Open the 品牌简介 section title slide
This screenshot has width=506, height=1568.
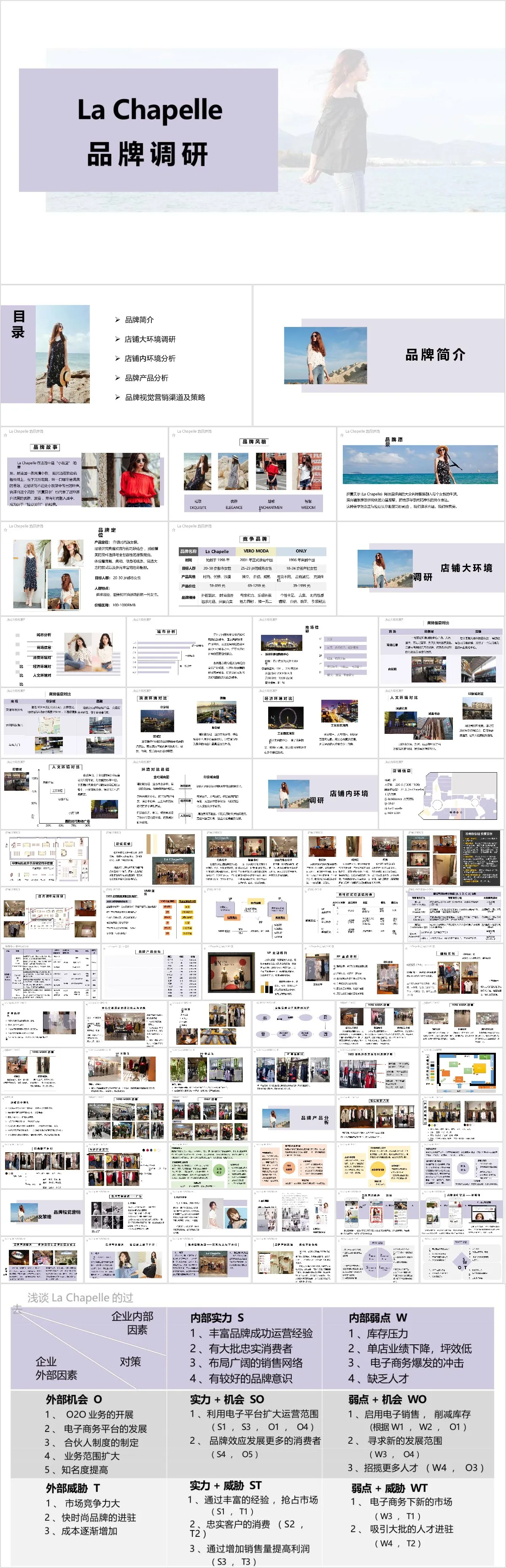(379, 356)
